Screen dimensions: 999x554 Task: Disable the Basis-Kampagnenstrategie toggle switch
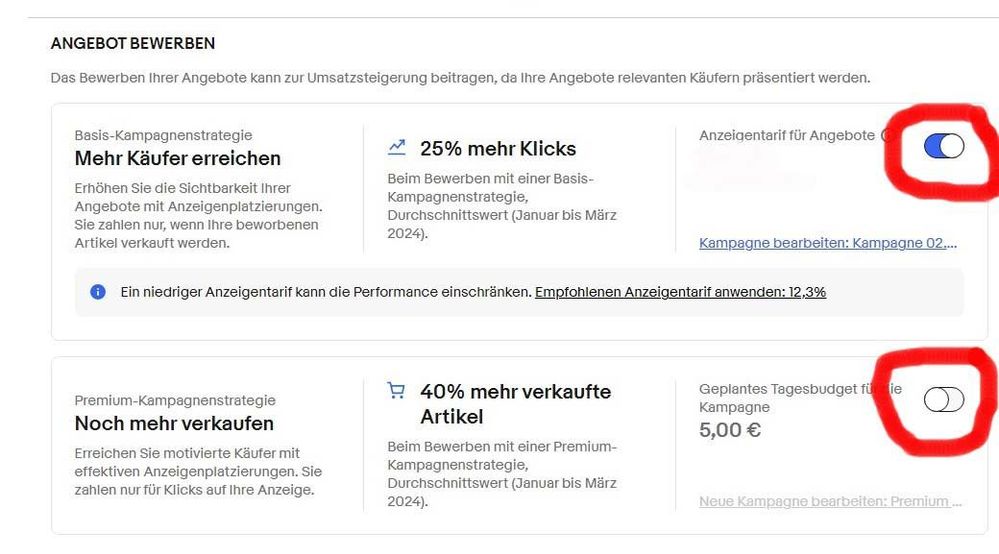click(x=944, y=147)
